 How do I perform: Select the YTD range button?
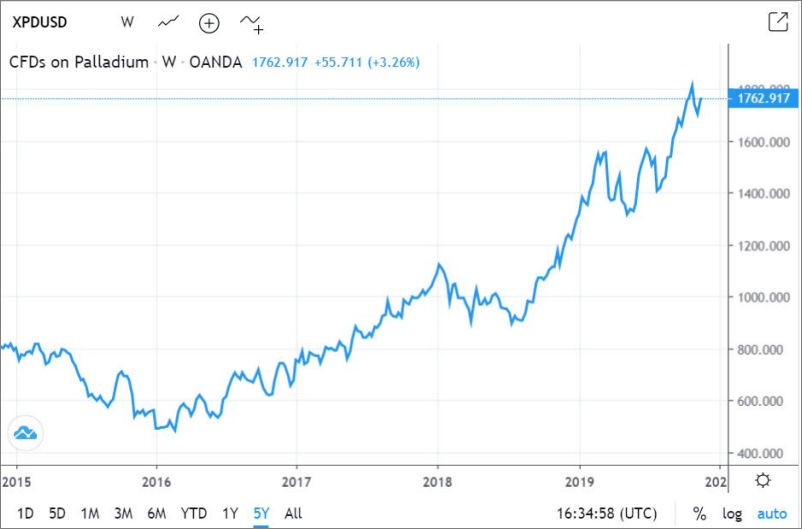point(192,513)
